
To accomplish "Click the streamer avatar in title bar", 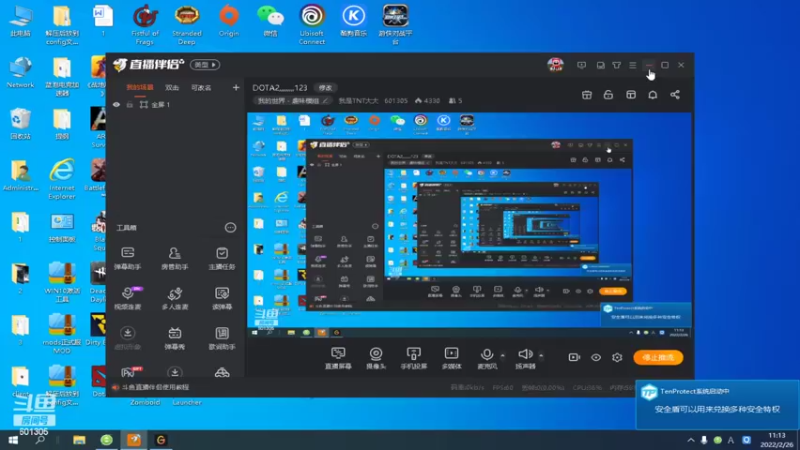I will pos(556,65).
